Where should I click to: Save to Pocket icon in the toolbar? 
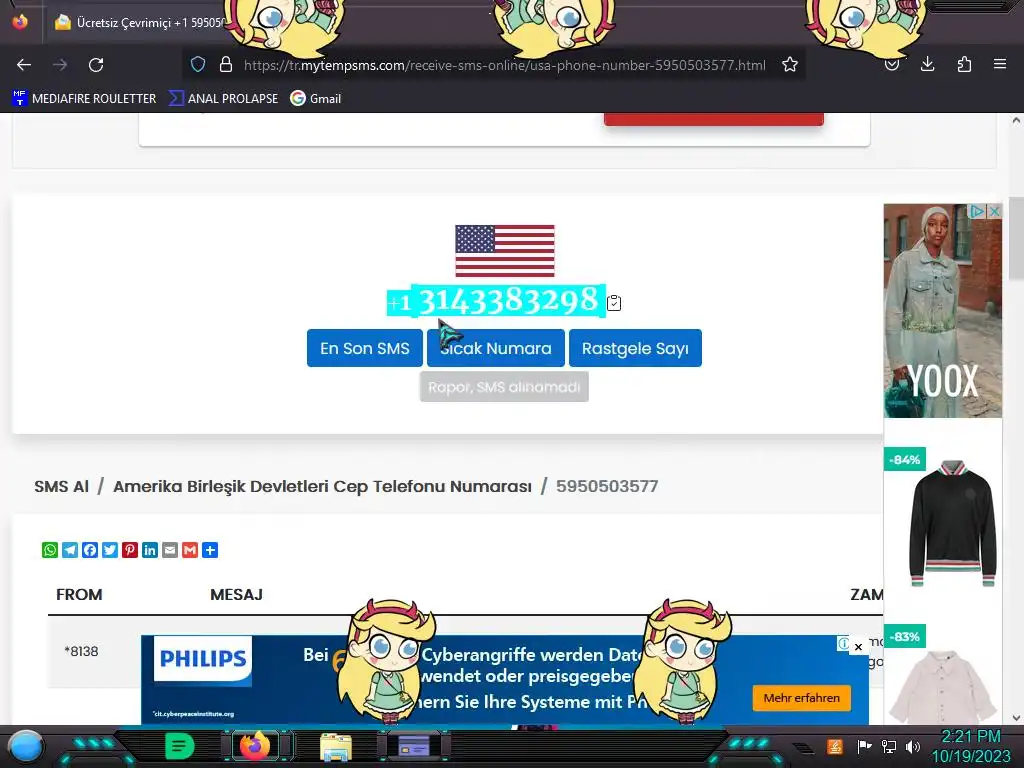click(891, 64)
